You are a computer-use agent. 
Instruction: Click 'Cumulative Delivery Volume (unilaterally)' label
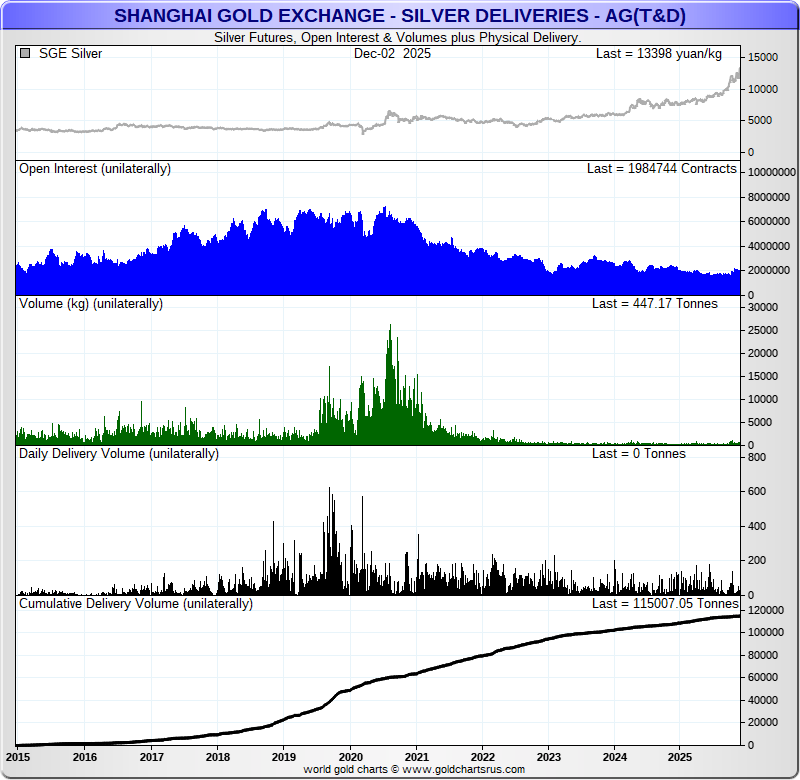click(136, 604)
